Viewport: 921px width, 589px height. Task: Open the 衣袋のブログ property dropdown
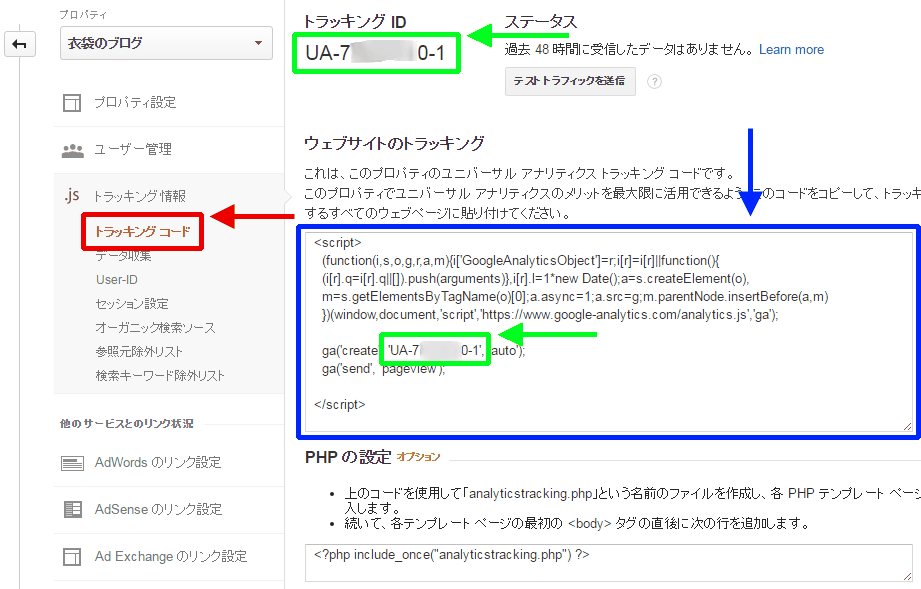tap(166, 43)
